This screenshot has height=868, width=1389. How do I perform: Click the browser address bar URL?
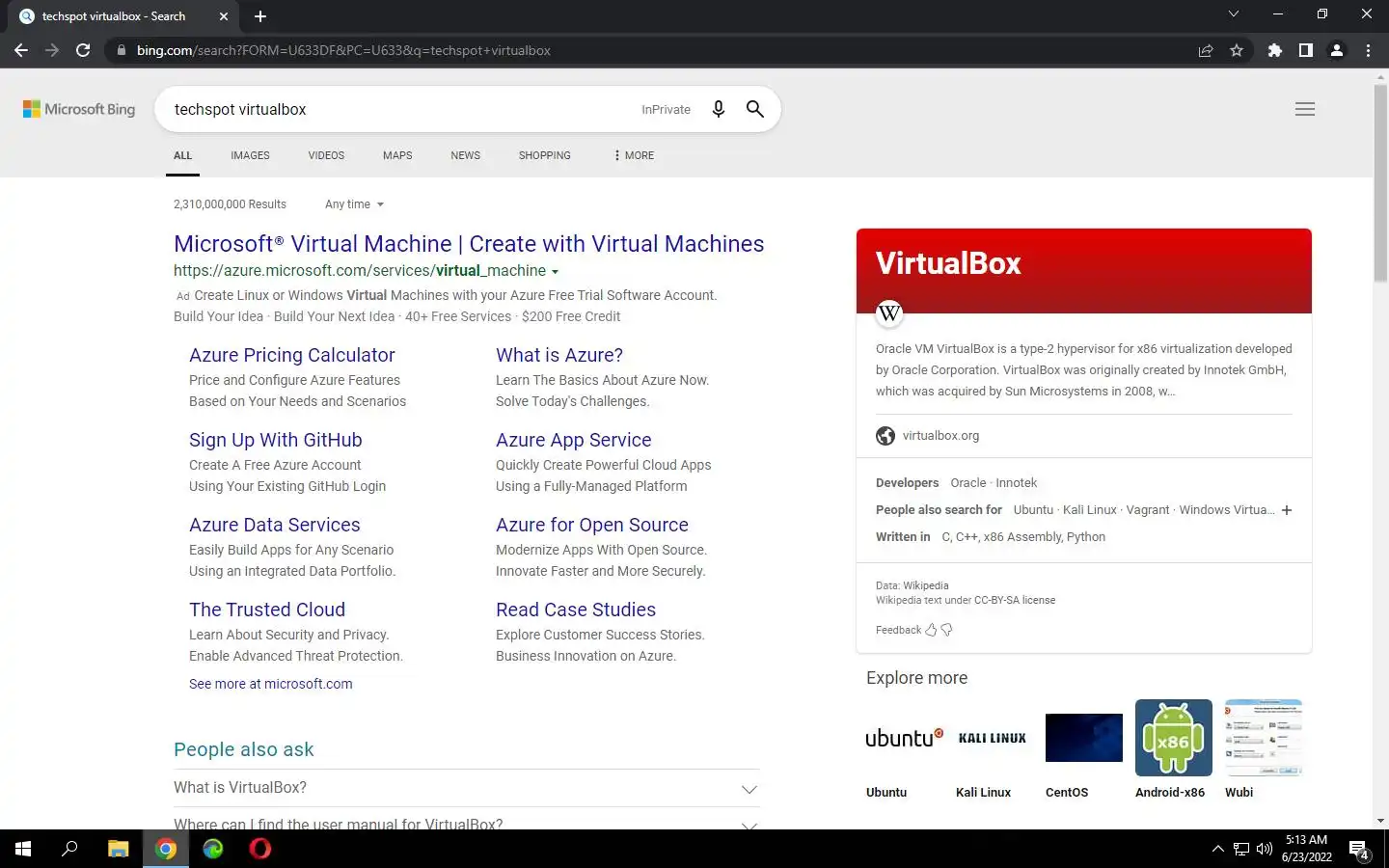343,50
